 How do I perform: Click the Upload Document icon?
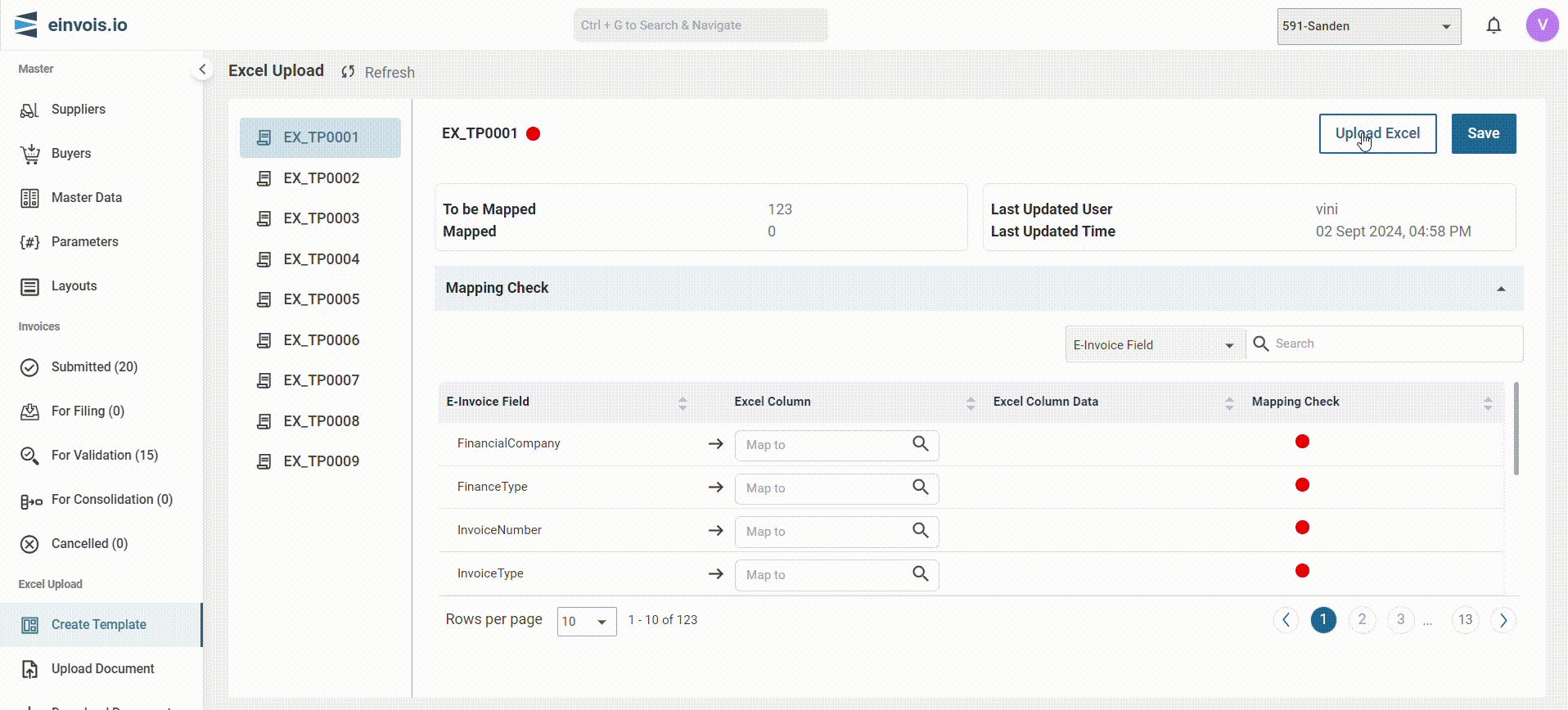point(29,669)
